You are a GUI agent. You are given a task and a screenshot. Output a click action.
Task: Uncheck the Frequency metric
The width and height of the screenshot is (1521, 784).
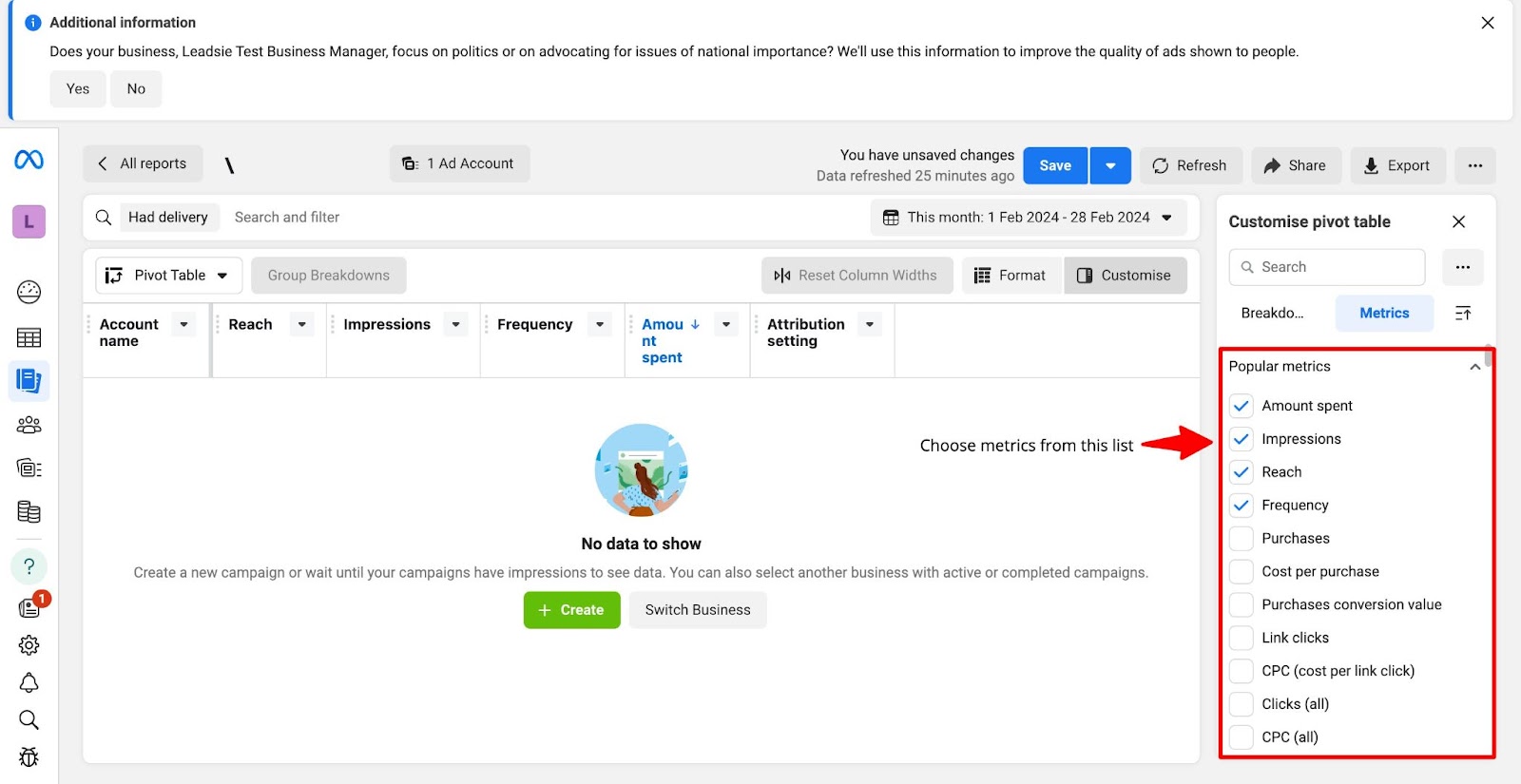[1242, 506]
